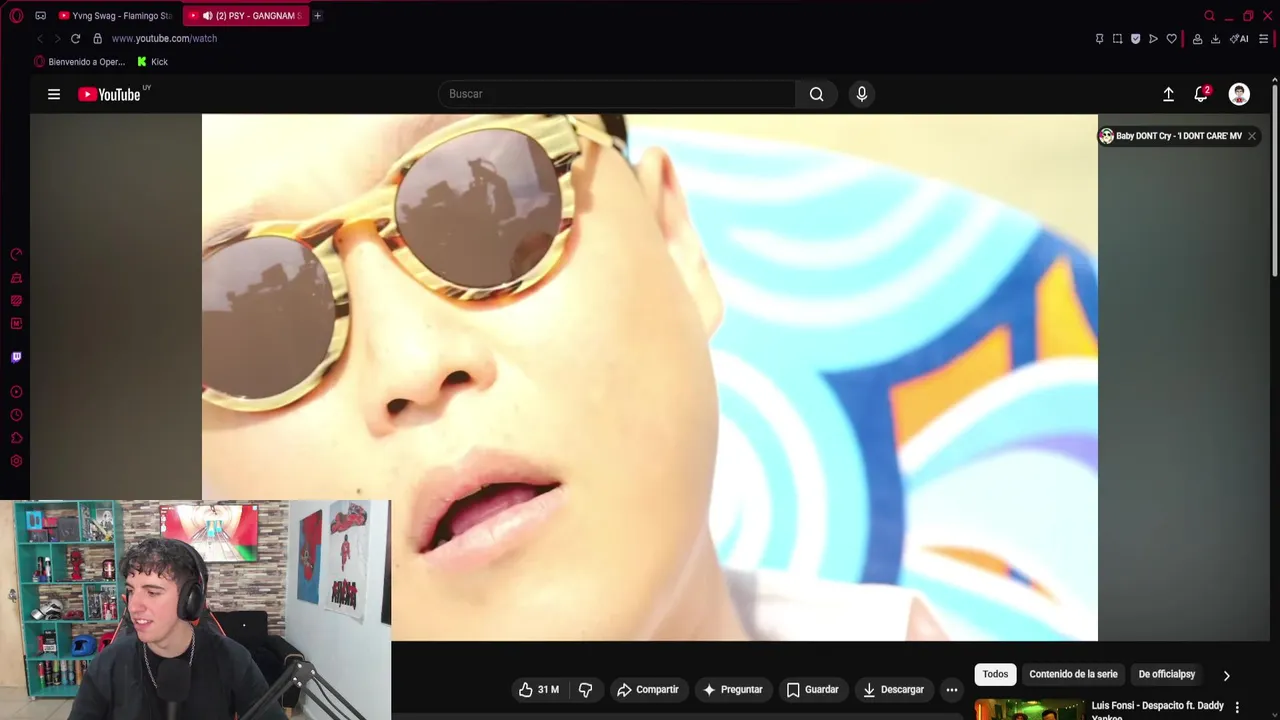Open the YouTube account avatar menu
This screenshot has height=720, width=1280.
(1239, 94)
